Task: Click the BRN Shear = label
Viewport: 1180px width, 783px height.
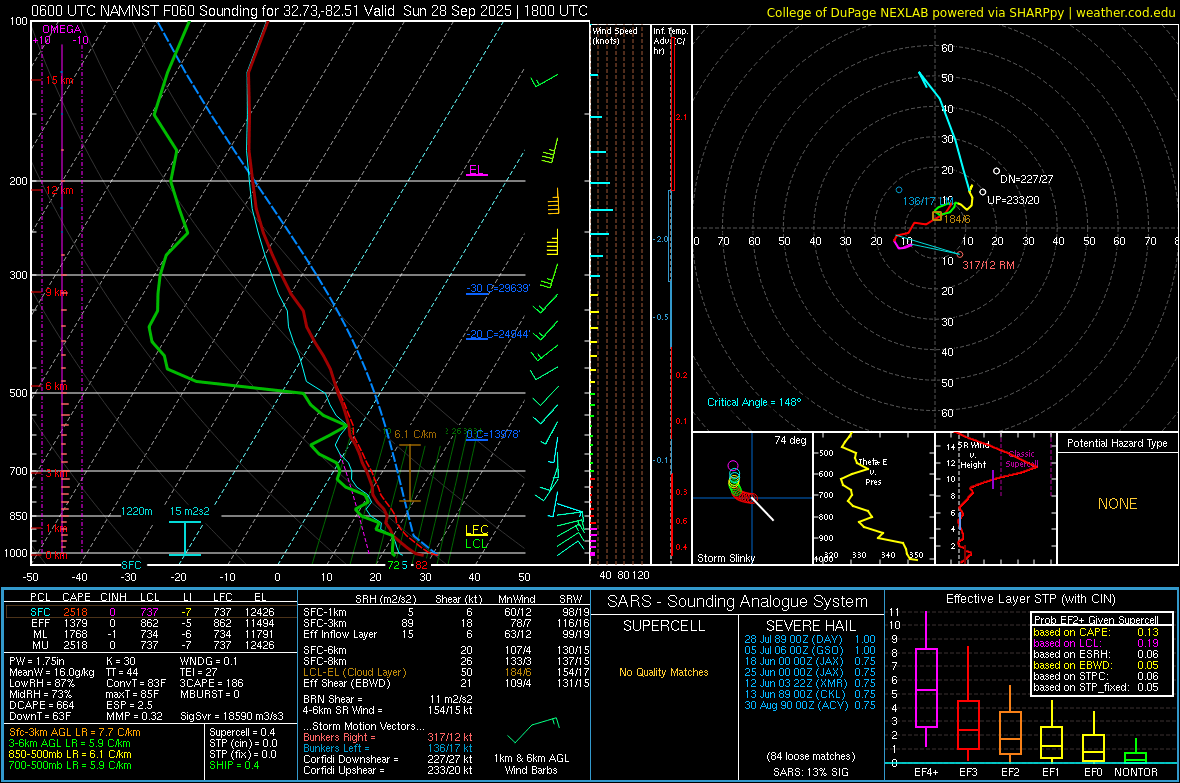Action: [x=332, y=699]
